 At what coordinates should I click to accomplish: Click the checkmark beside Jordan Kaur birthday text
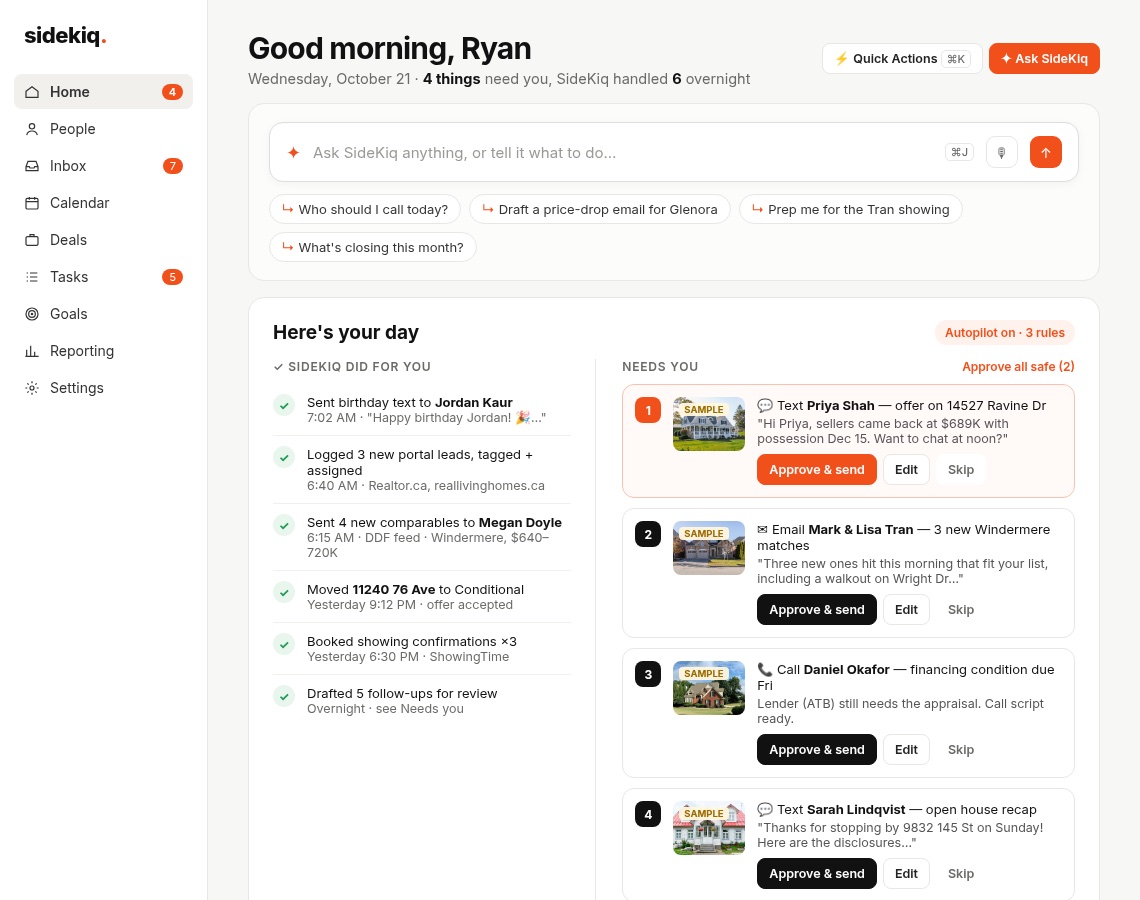[284, 406]
